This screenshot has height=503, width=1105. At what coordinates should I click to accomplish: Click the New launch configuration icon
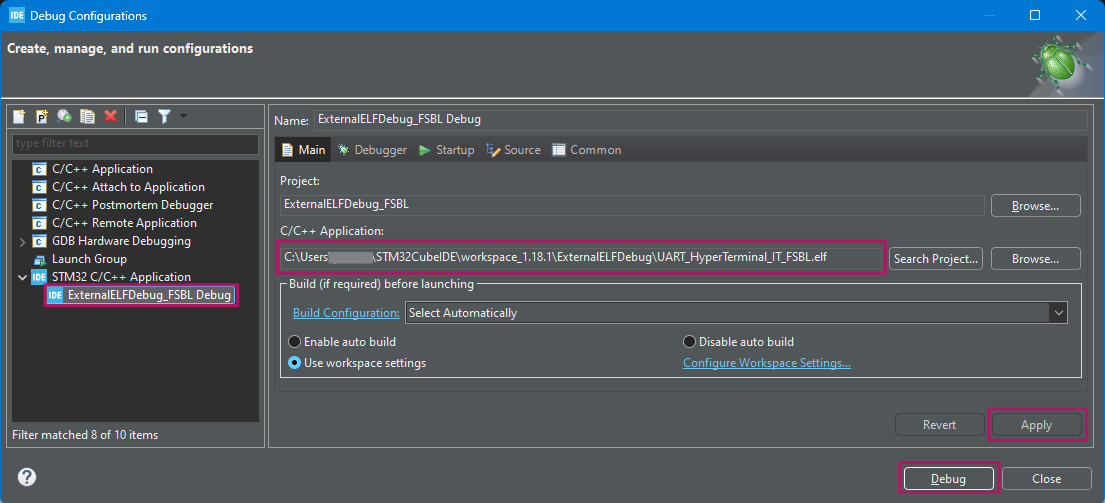tap(20, 117)
